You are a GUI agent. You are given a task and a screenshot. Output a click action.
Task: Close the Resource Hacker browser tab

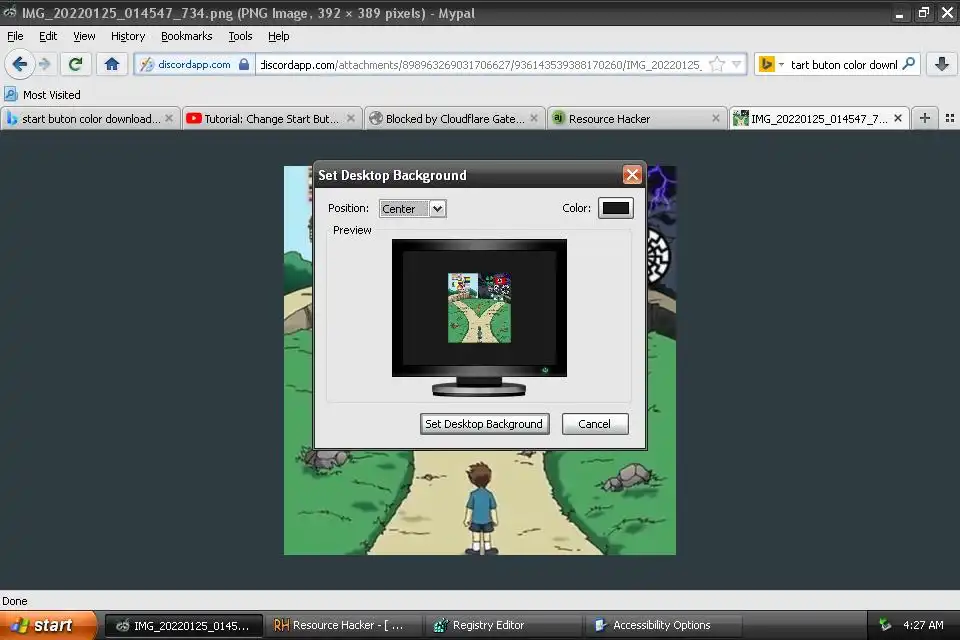(x=716, y=118)
